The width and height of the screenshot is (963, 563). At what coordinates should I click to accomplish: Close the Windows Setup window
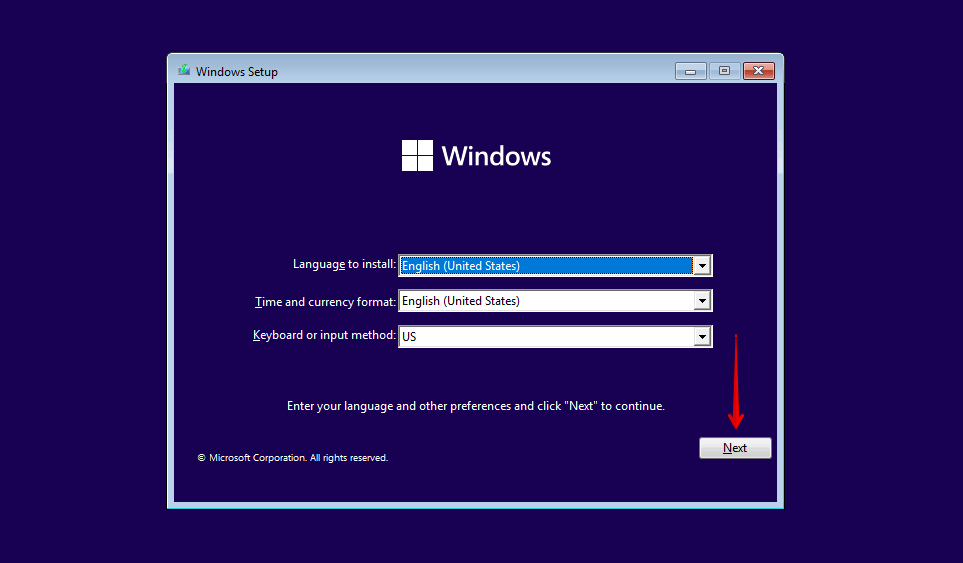[x=759, y=71]
